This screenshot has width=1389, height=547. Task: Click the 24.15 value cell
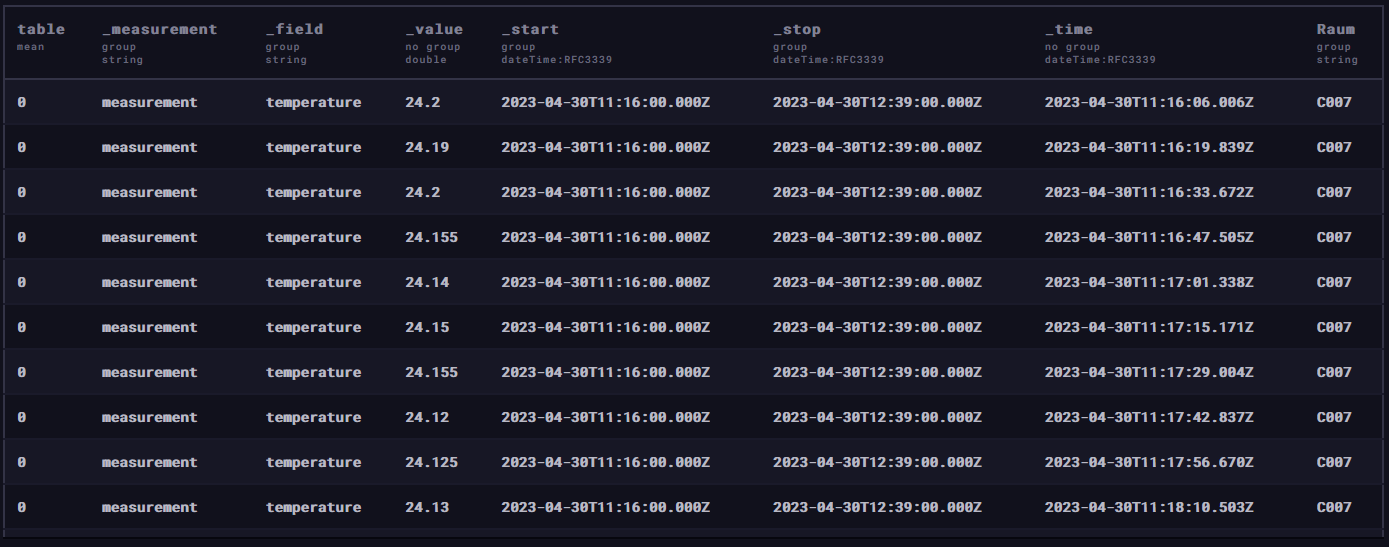(x=427, y=327)
